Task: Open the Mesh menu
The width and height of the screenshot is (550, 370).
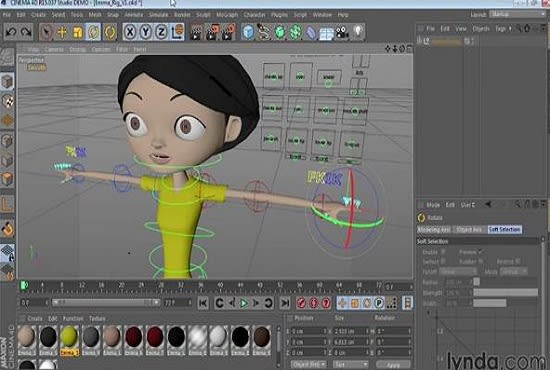Action: pos(95,15)
